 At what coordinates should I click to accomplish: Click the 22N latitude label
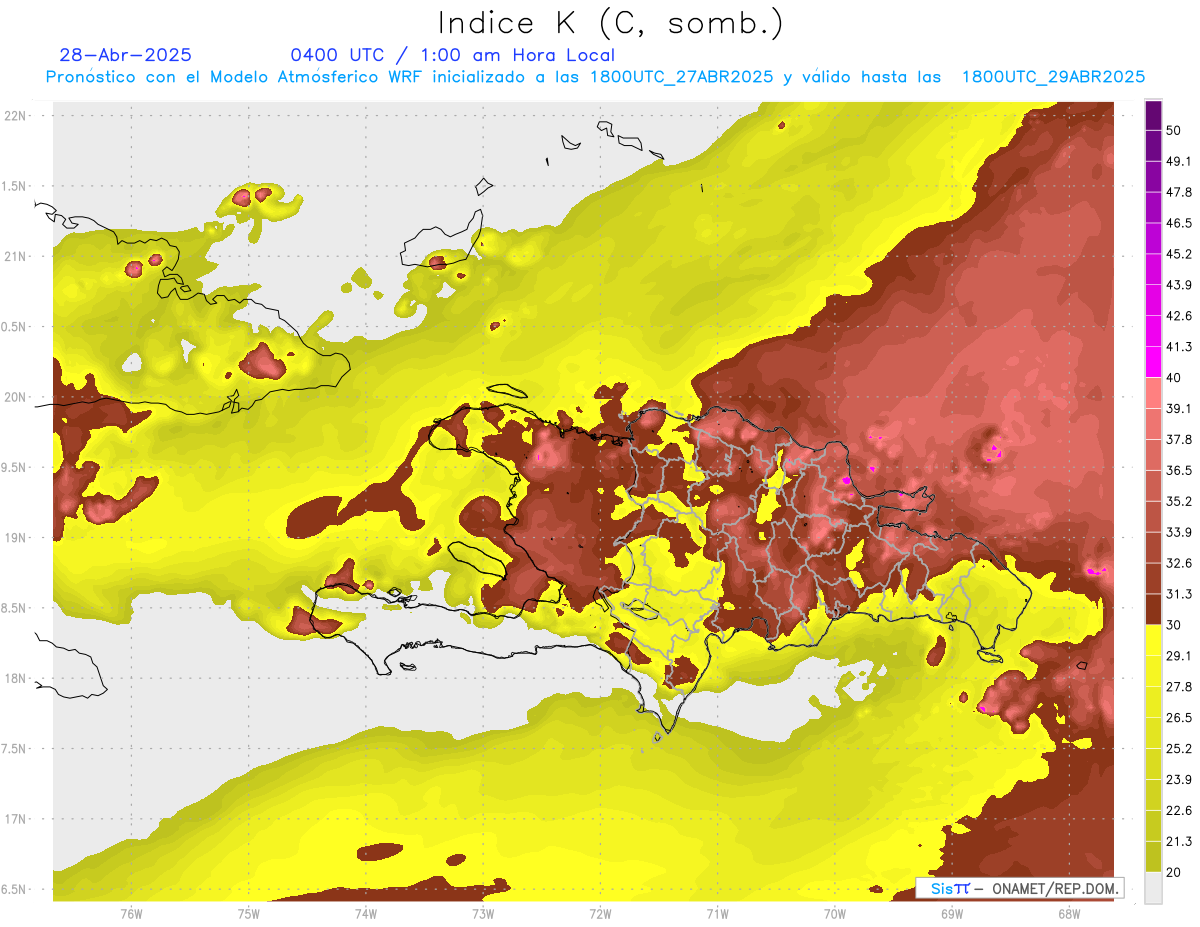[16, 115]
